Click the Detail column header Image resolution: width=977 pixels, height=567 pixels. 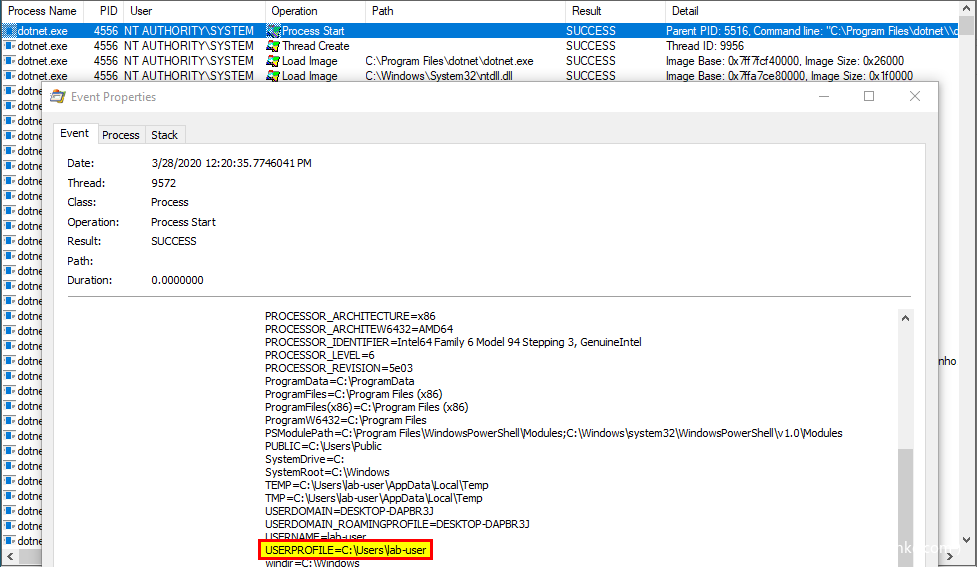click(685, 11)
